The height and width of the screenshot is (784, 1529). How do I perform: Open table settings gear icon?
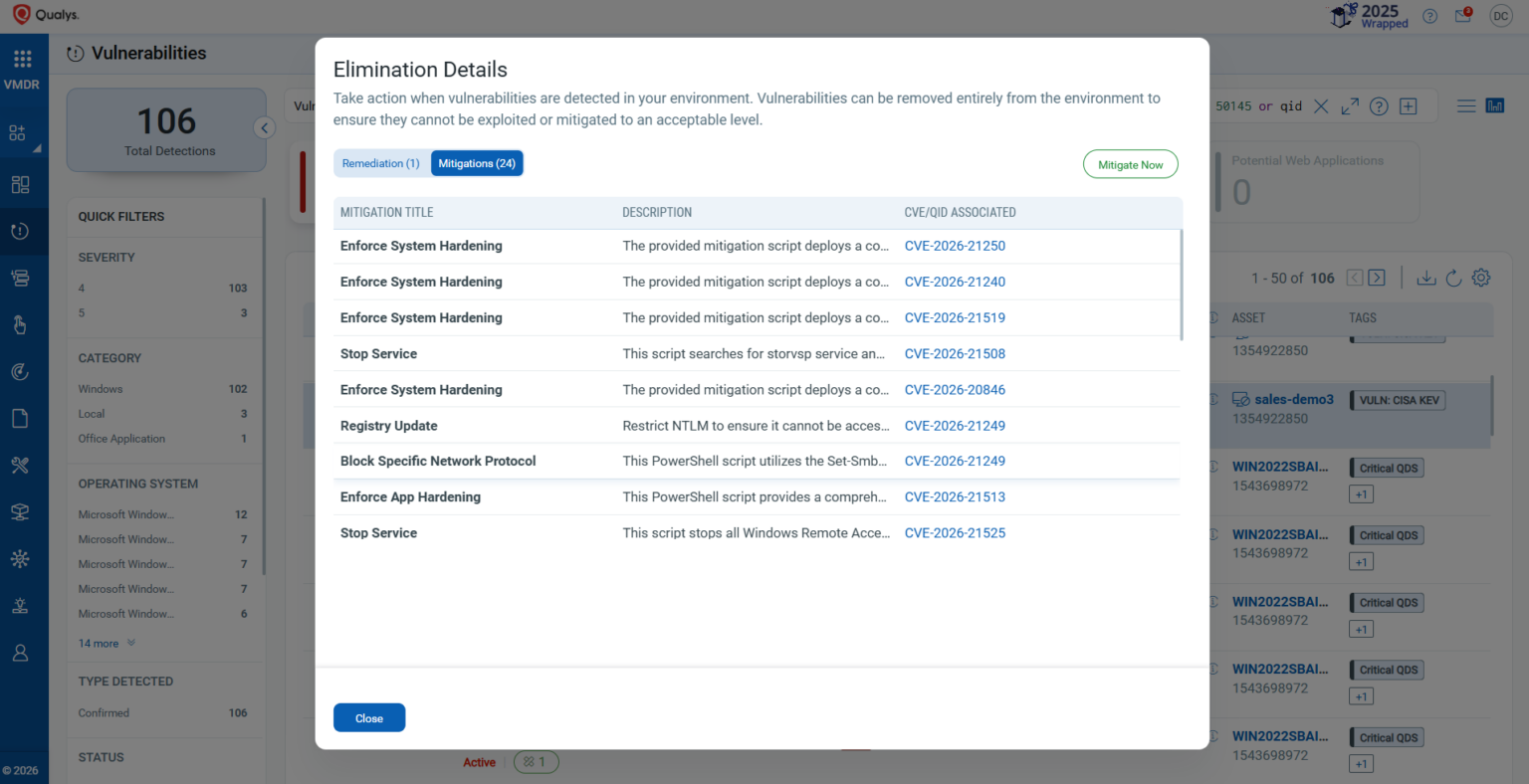click(x=1481, y=278)
